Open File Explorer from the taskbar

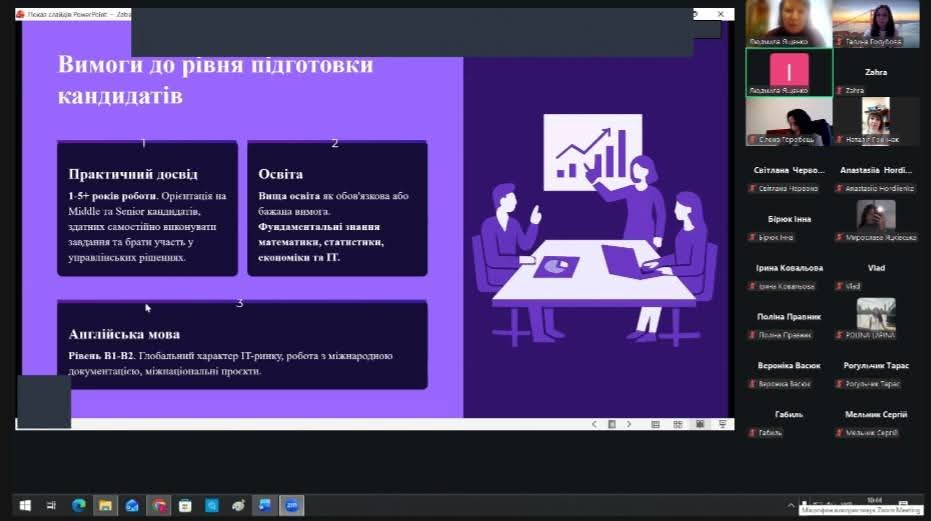pos(106,506)
